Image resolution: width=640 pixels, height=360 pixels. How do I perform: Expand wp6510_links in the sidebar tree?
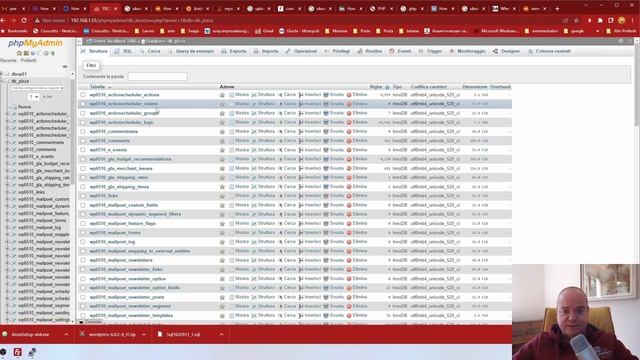(7, 192)
